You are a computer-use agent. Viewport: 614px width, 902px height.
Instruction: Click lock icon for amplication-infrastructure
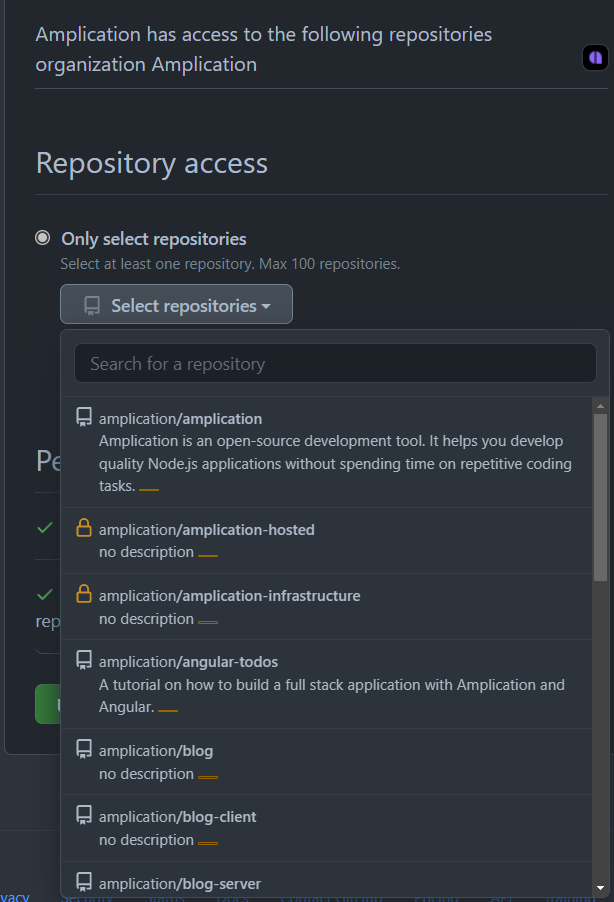[85, 595]
